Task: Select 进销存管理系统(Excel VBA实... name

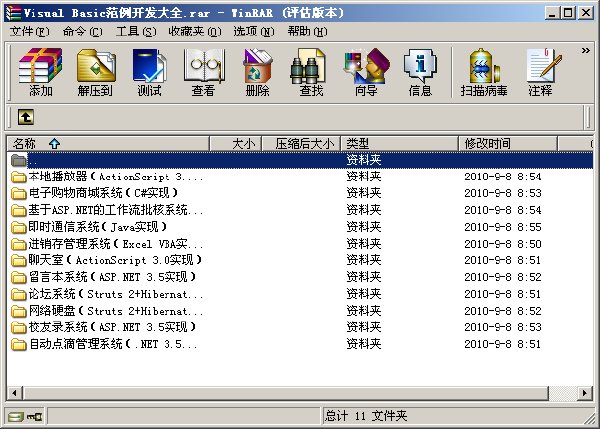Action: (116, 244)
